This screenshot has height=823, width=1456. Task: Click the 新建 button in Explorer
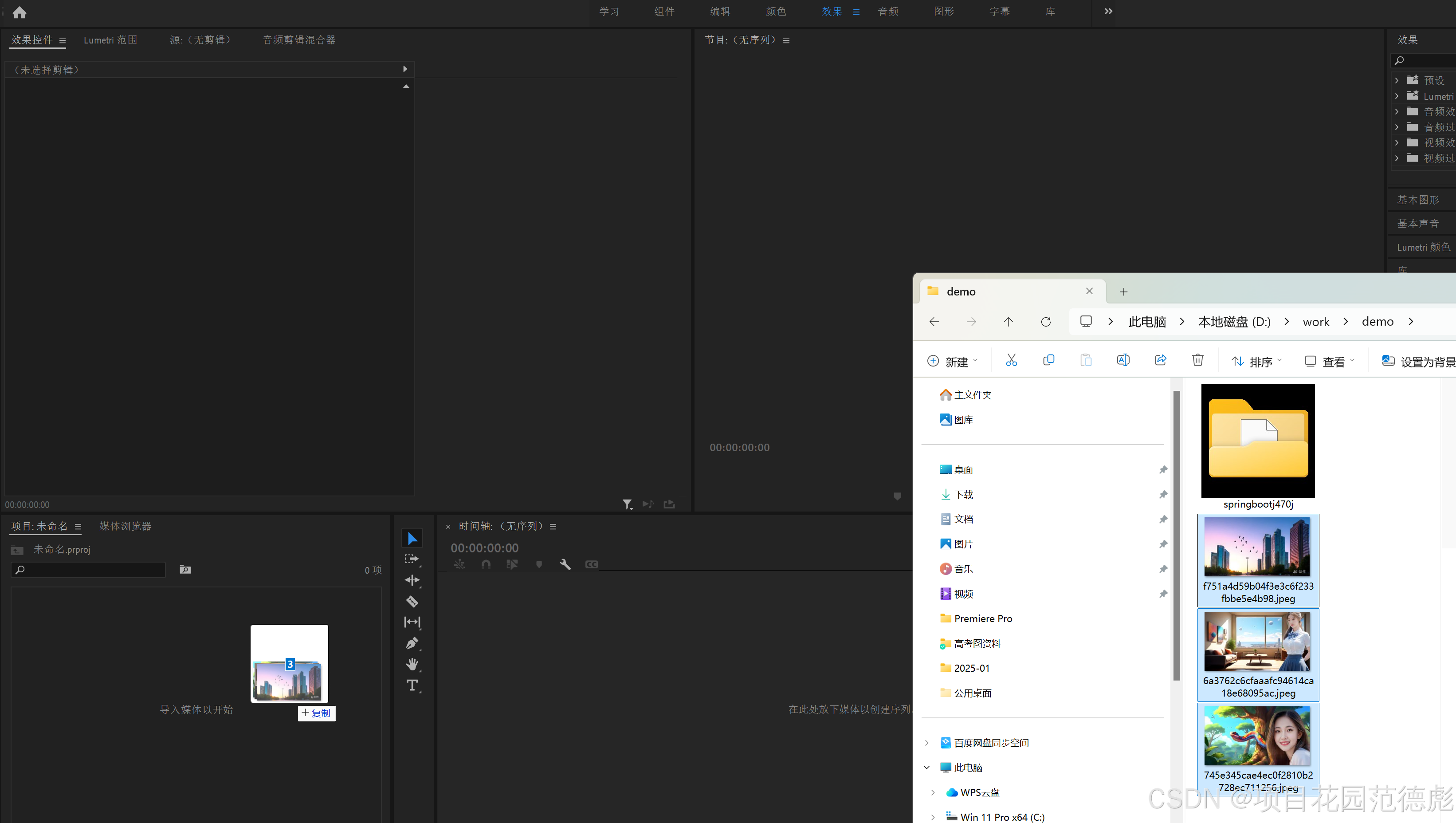click(x=952, y=361)
